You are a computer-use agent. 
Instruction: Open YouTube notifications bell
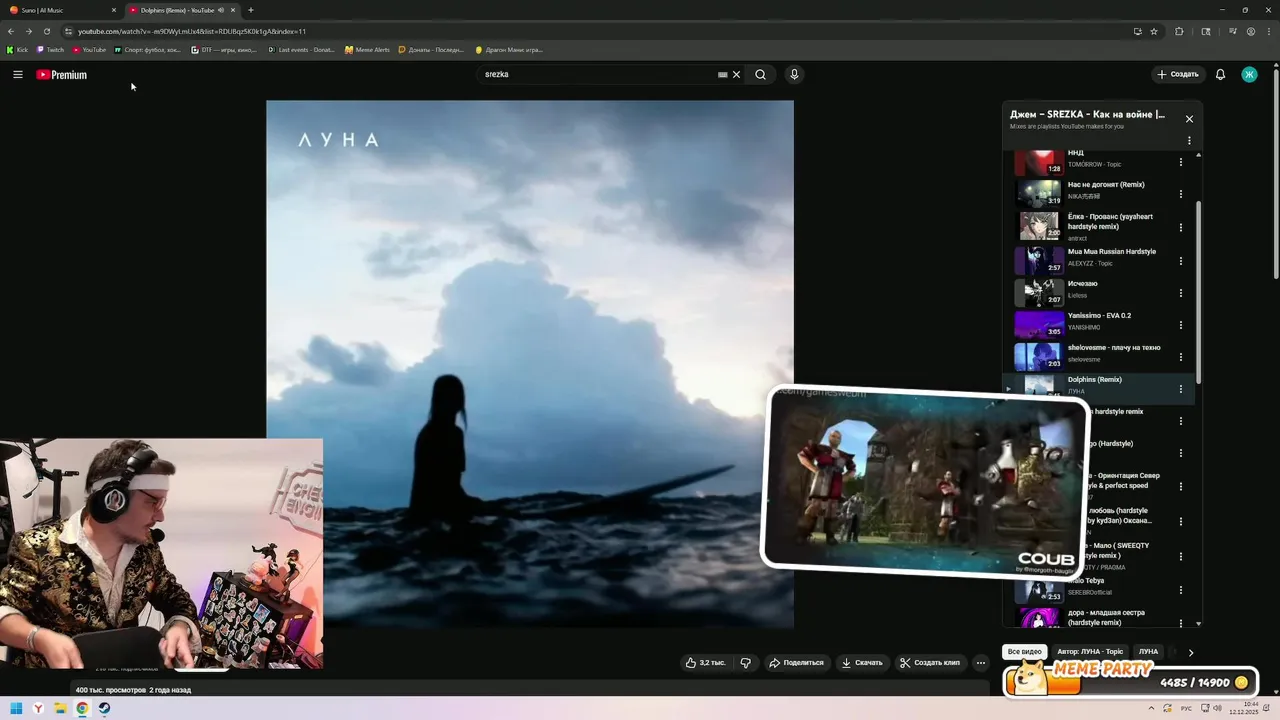(x=1220, y=74)
